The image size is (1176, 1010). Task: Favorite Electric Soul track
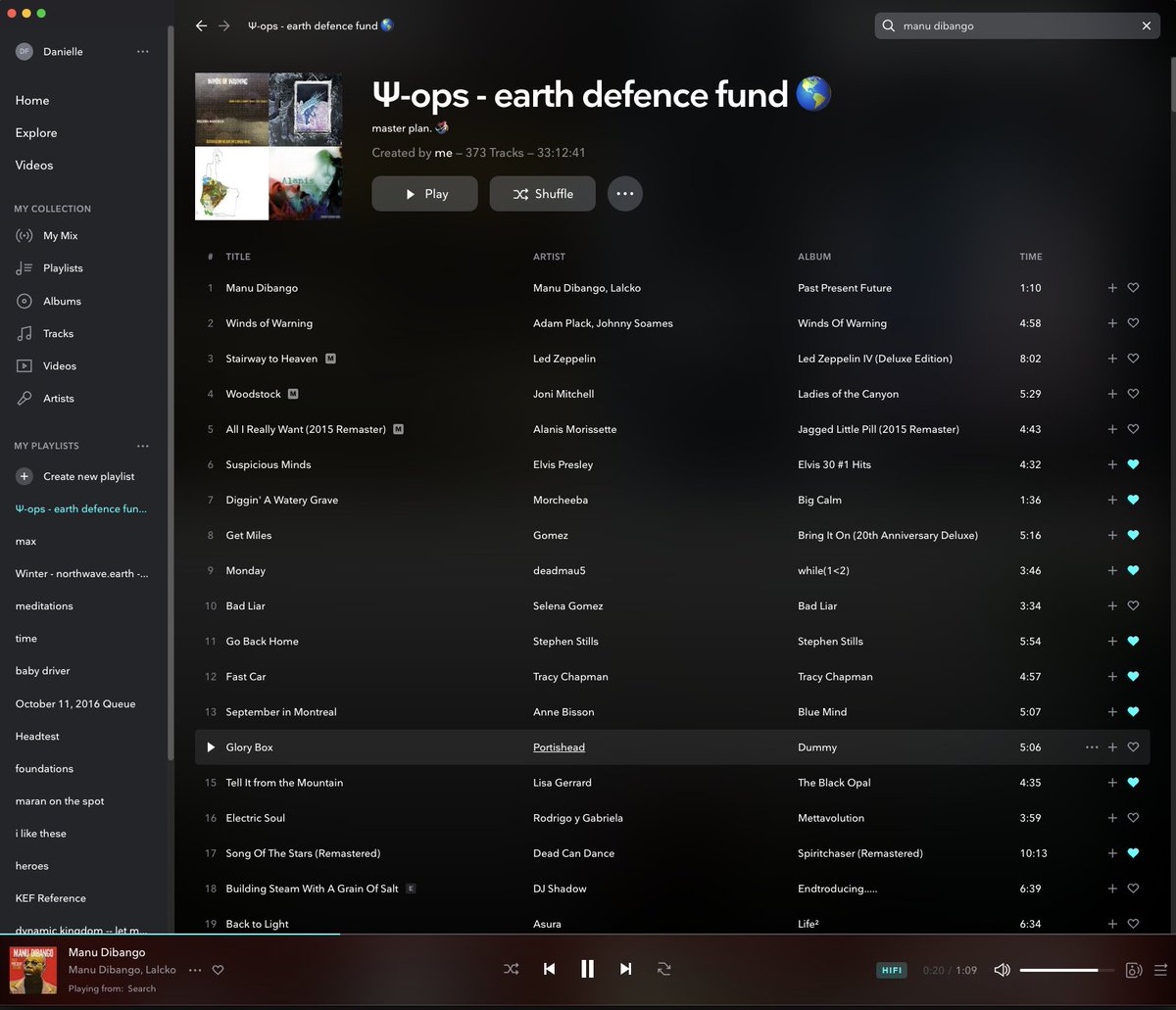[x=1133, y=817]
